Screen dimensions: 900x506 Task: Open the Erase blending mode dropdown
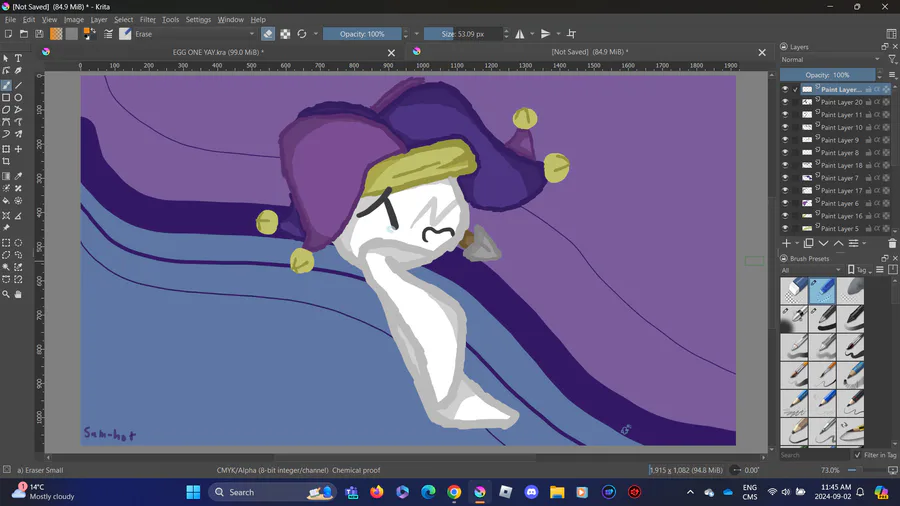(195, 34)
